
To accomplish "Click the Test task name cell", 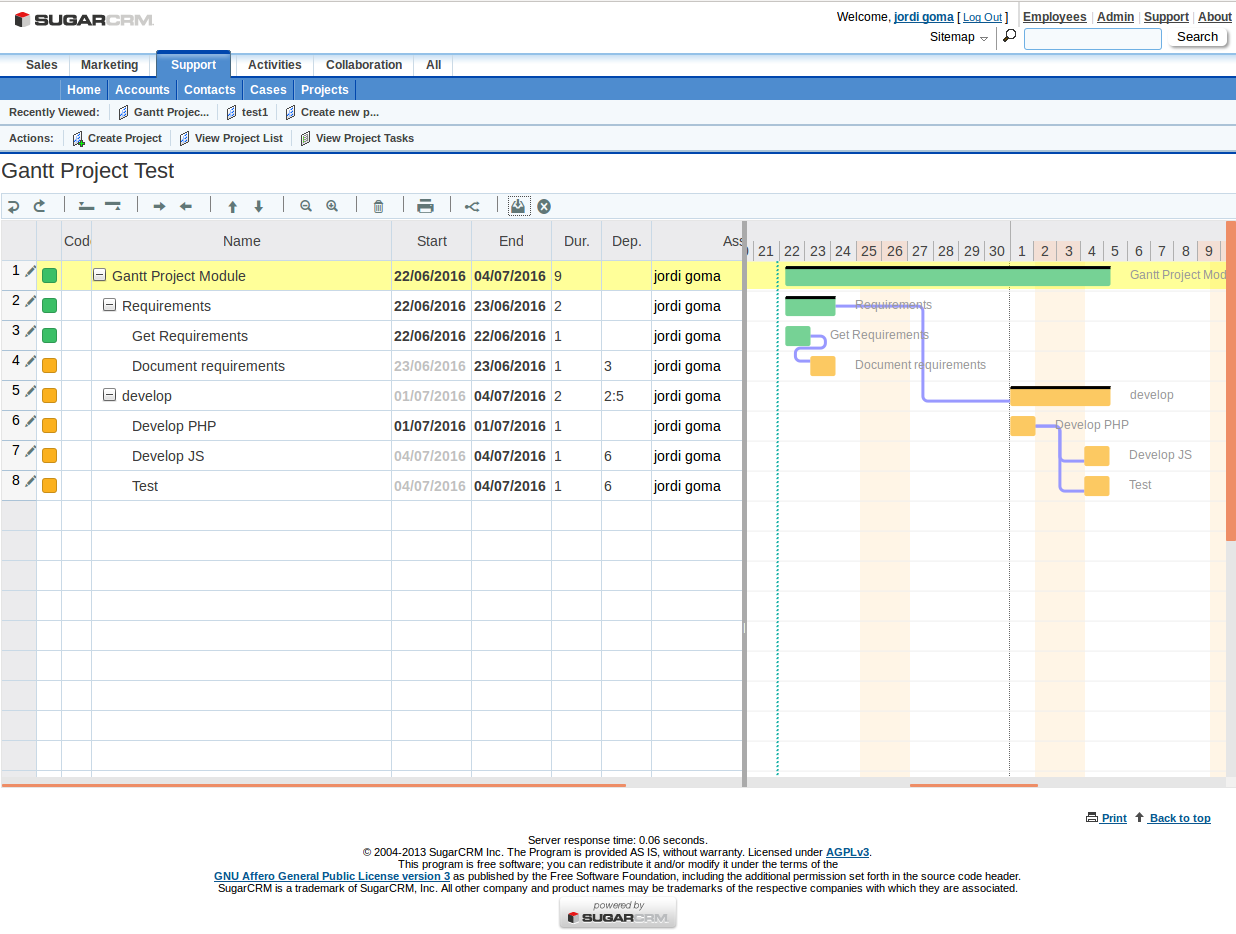I will point(242,486).
